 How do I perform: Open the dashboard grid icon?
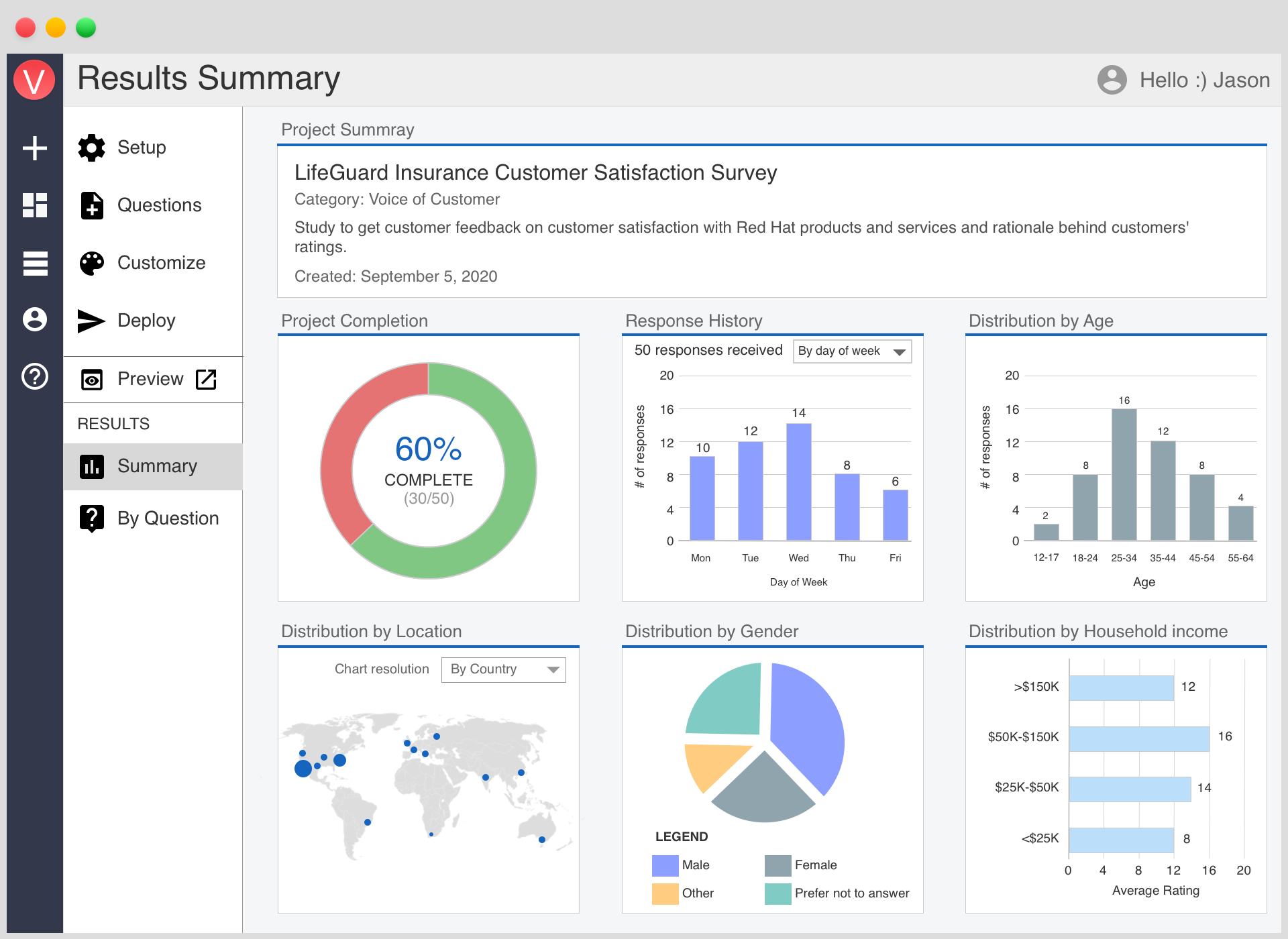coord(35,205)
